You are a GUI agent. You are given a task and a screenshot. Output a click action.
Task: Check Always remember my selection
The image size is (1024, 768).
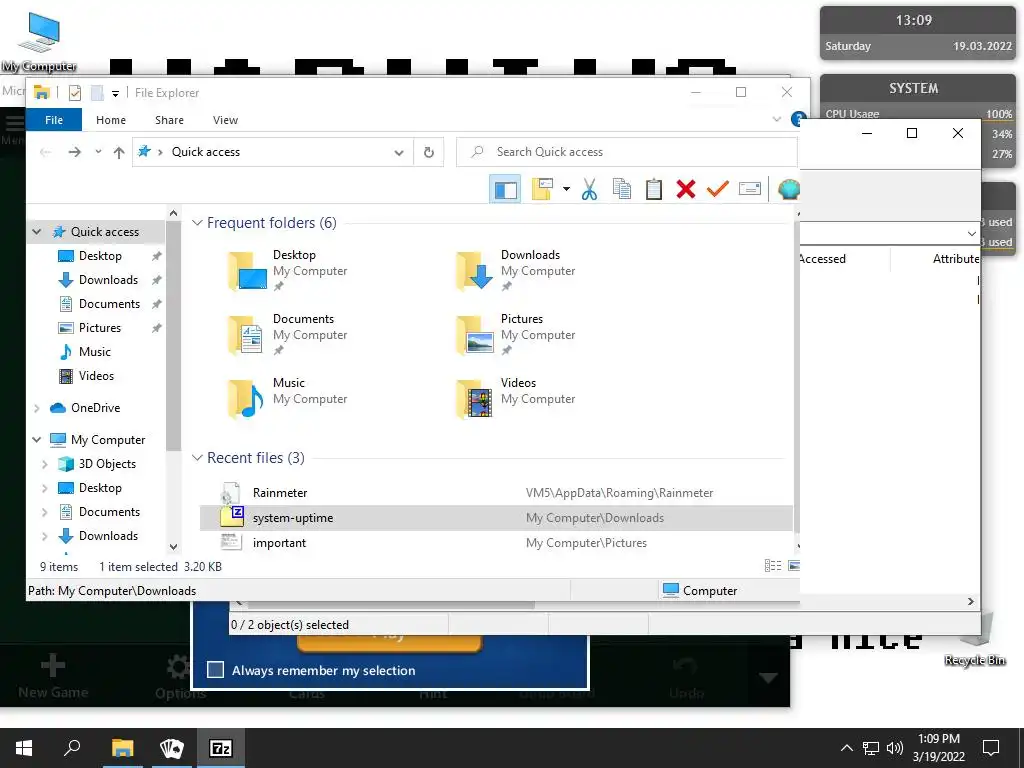216,670
